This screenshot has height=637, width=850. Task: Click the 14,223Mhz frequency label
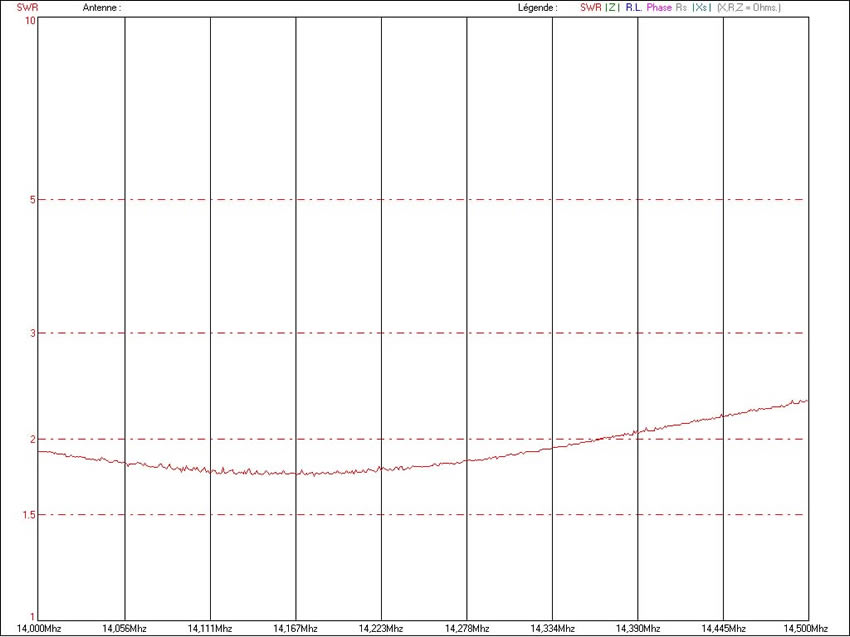point(381,628)
